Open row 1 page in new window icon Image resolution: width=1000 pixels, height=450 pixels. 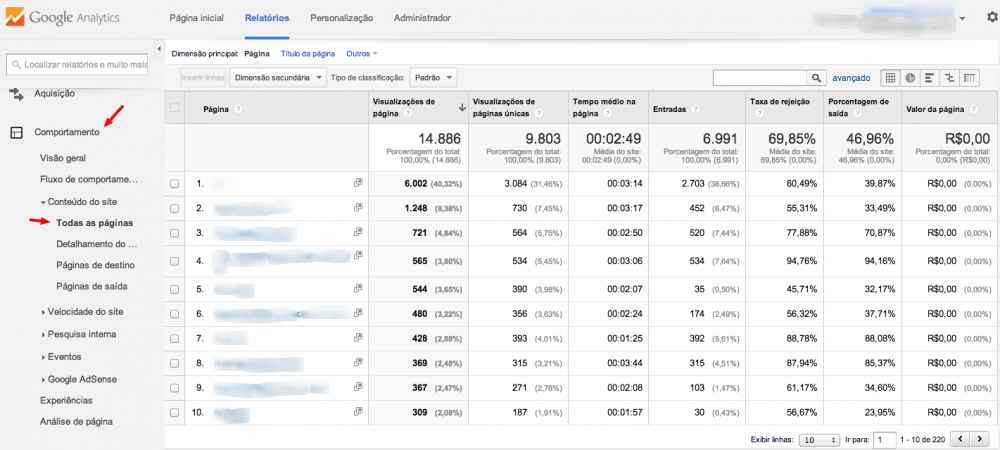pyautogui.click(x=357, y=183)
